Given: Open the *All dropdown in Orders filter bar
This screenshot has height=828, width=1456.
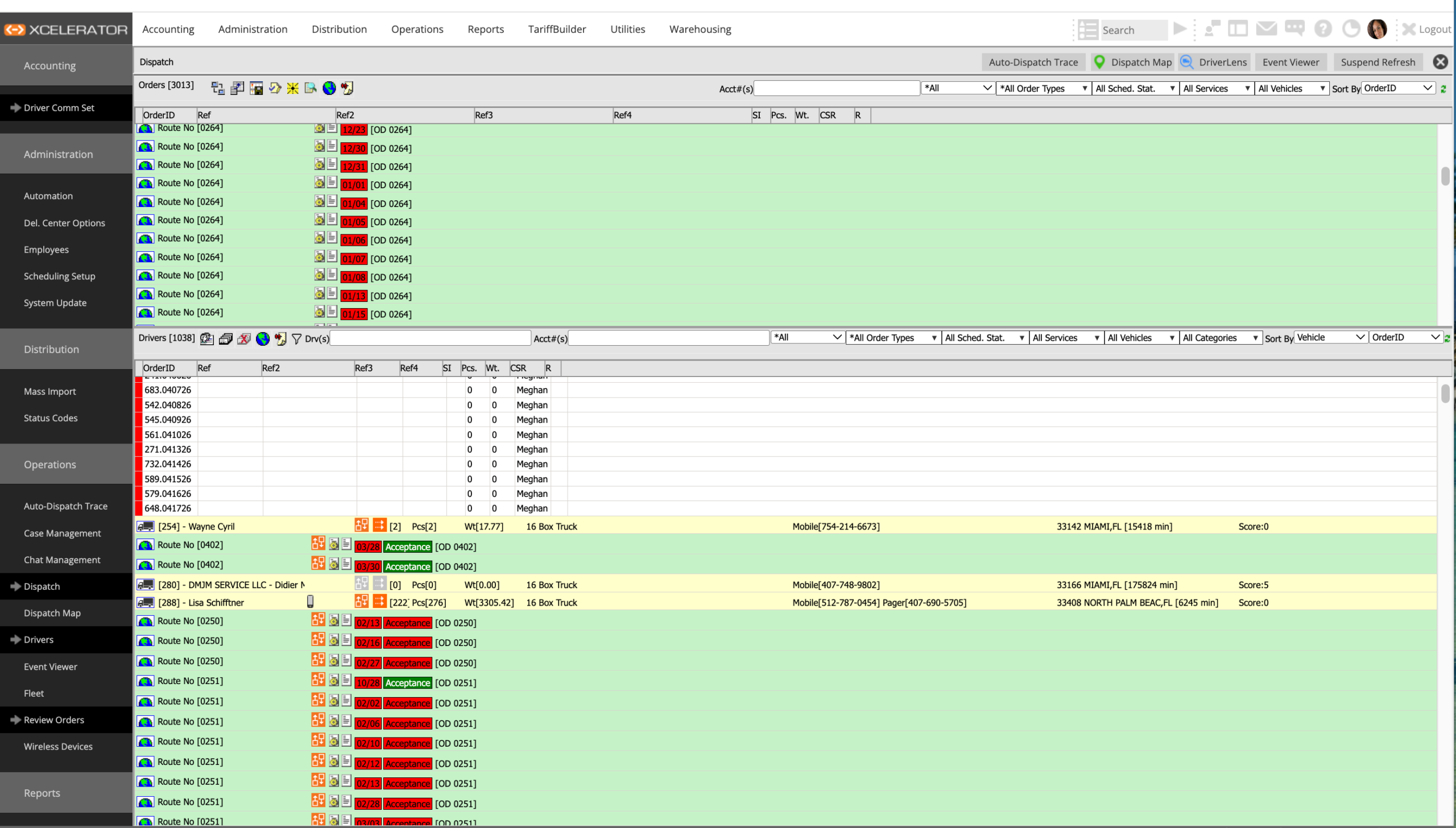Looking at the screenshot, I should (x=958, y=88).
